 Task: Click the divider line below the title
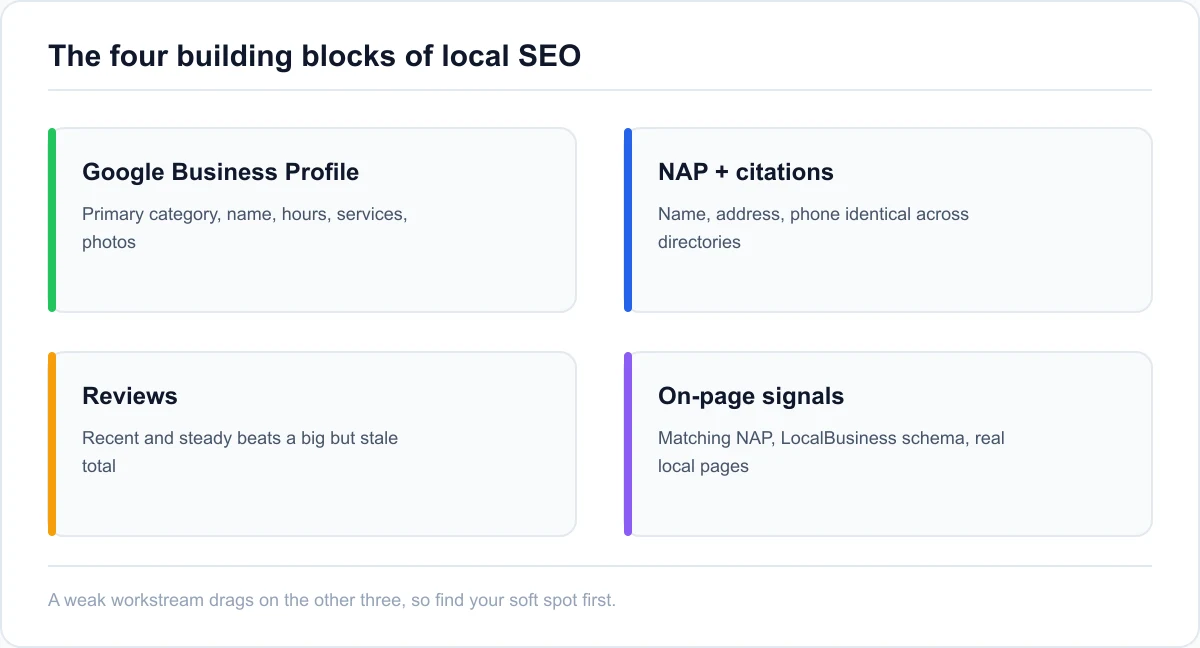pyautogui.click(x=600, y=90)
